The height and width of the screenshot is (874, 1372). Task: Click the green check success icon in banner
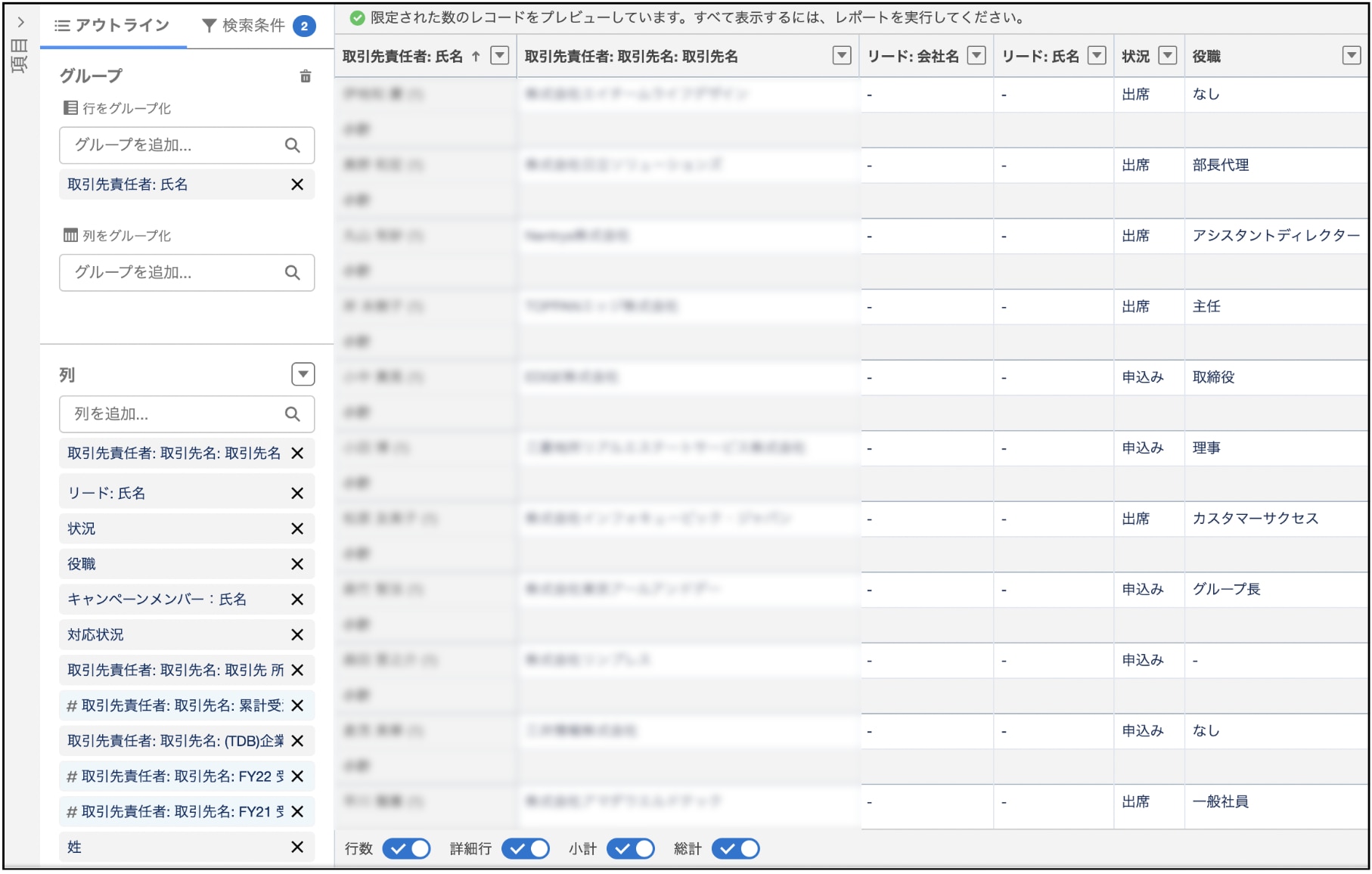pos(358,18)
